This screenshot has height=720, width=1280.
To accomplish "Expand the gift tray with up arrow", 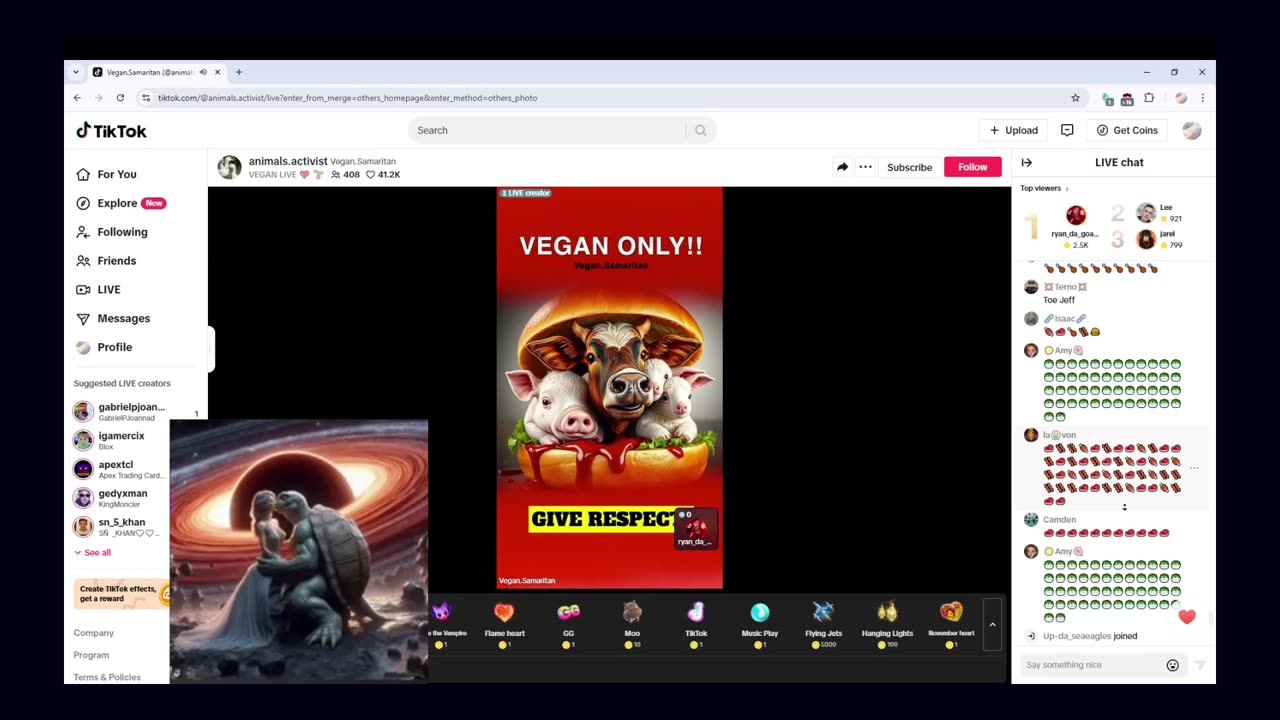I will [x=992, y=625].
